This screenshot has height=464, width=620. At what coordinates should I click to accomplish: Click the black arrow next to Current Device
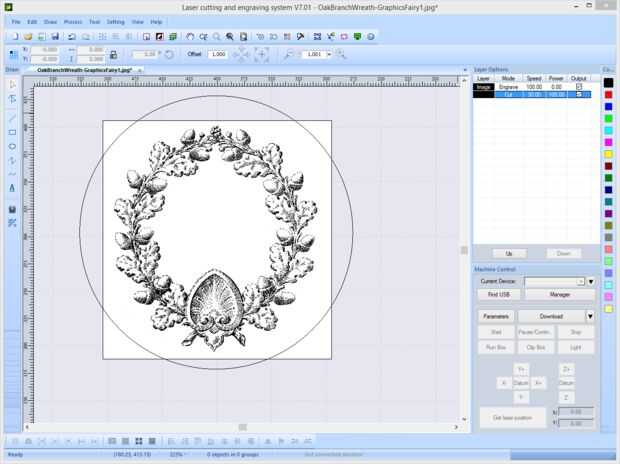tap(591, 282)
